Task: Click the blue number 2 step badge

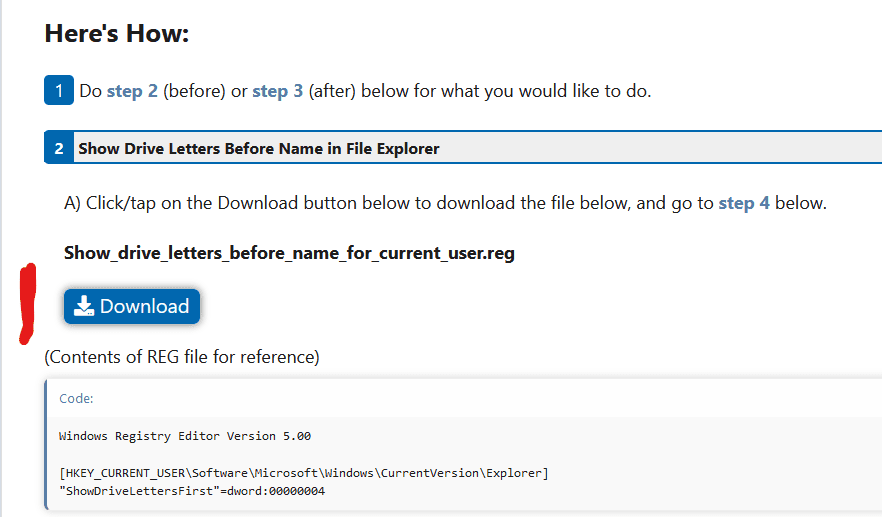Action: (x=59, y=148)
